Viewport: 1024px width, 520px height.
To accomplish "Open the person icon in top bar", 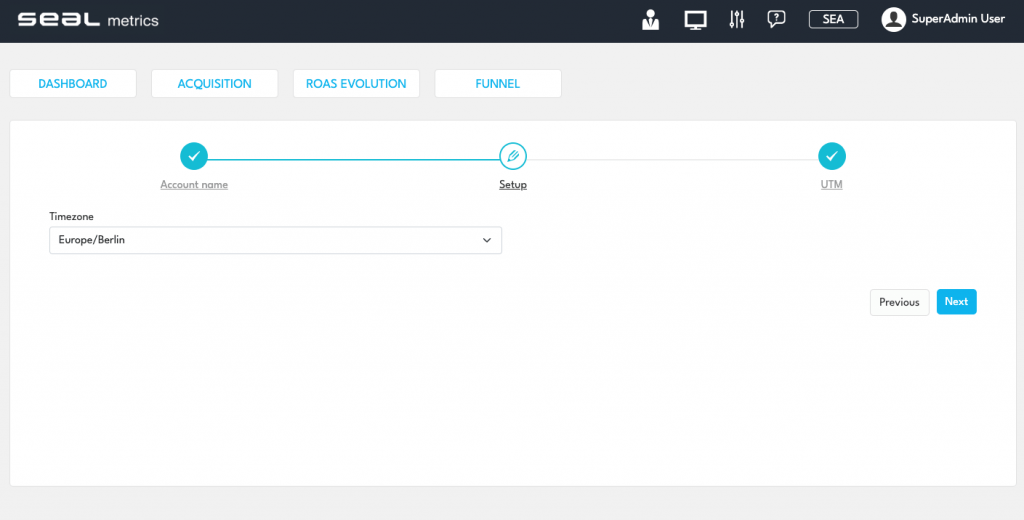I will 651,20.
